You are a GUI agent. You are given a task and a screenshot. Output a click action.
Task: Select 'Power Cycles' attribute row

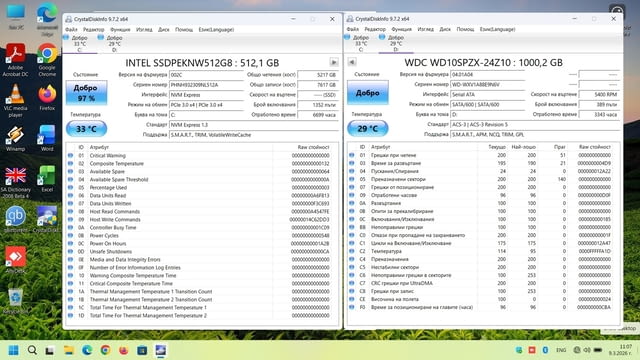coord(202,236)
